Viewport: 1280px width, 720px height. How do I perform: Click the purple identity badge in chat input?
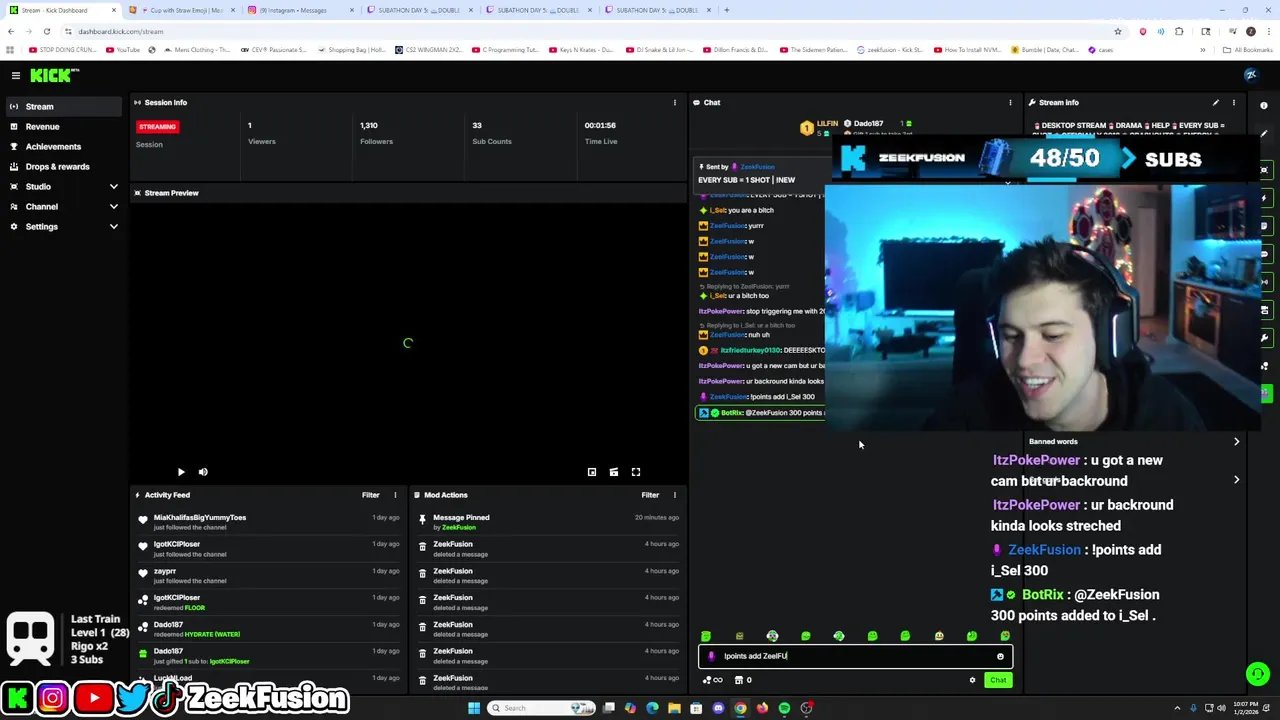(711, 656)
